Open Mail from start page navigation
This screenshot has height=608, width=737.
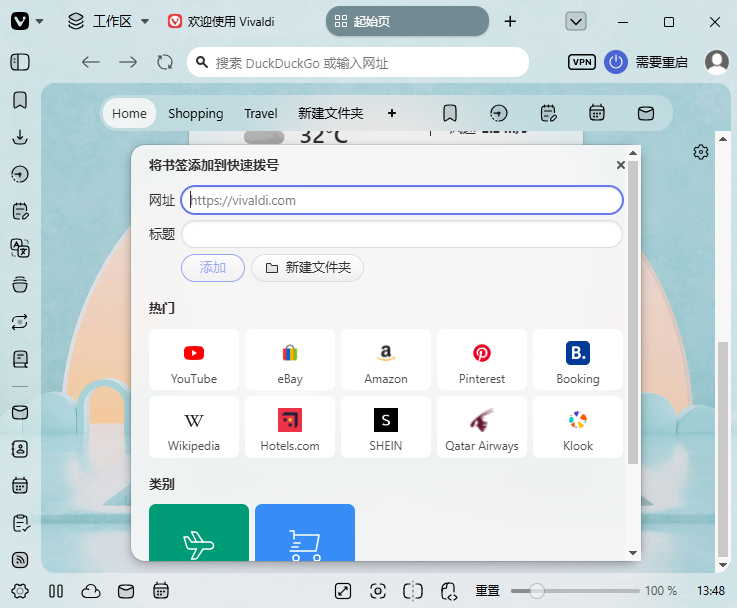click(x=646, y=113)
